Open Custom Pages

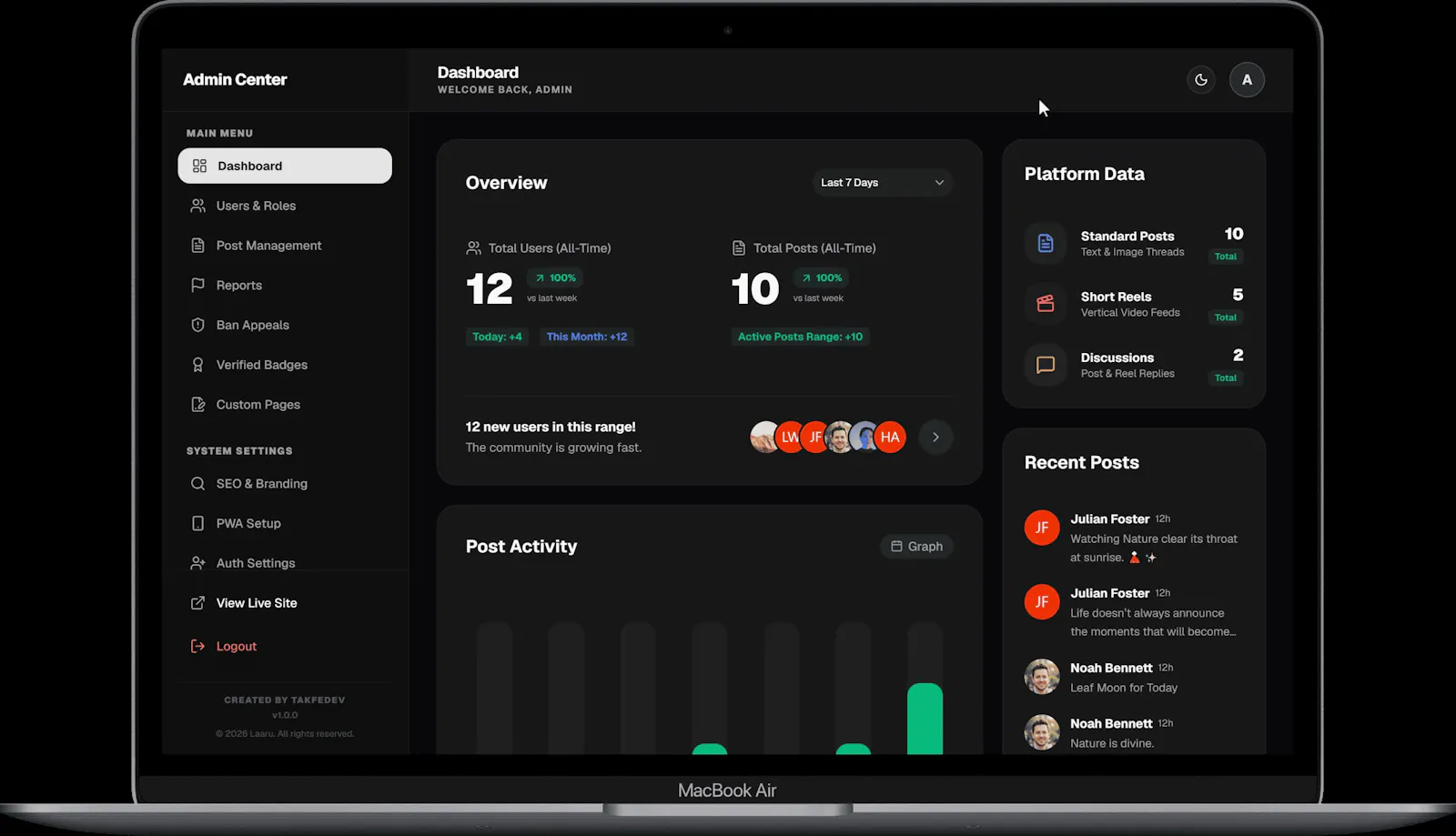285,405
